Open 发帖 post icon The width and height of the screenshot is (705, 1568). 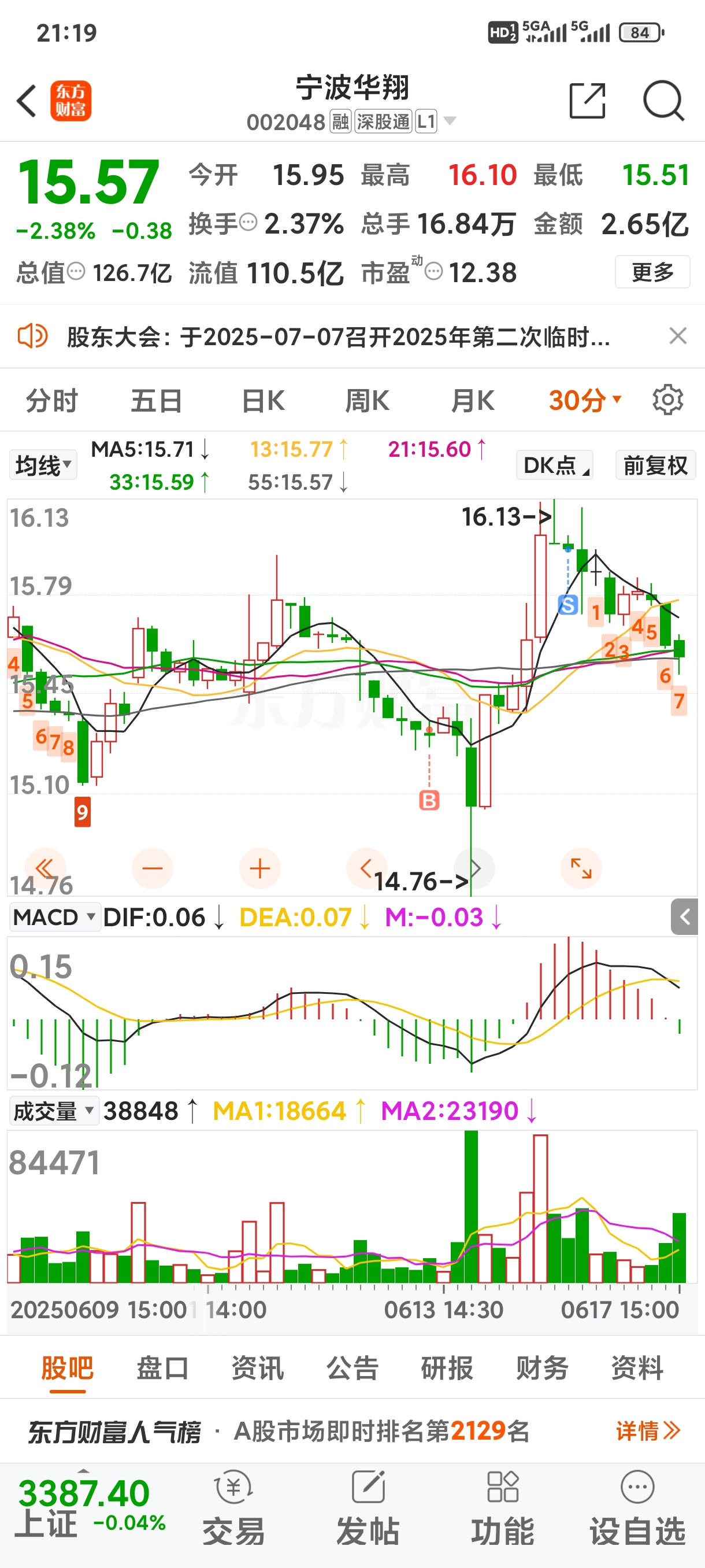pos(368,1508)
